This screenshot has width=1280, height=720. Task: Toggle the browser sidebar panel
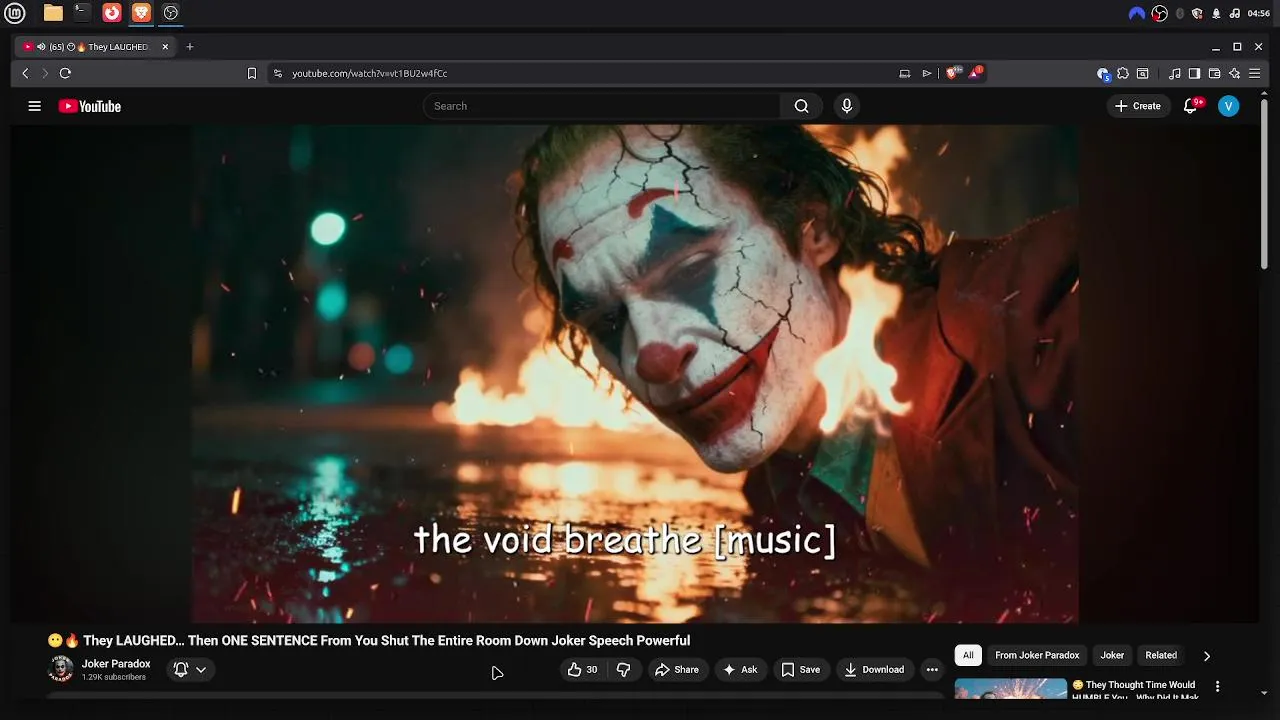1194,73
